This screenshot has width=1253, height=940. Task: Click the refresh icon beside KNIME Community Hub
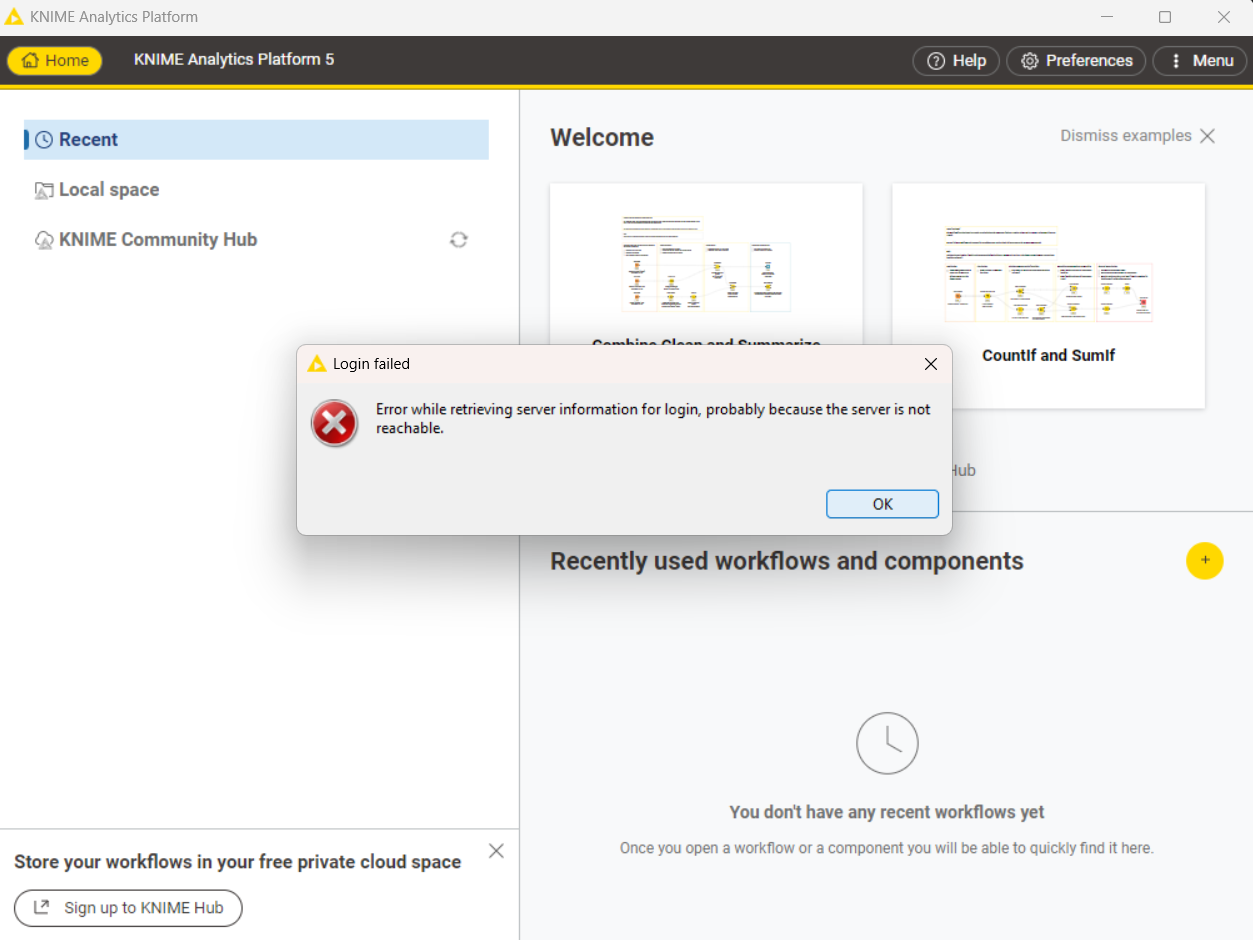tap(459, 240)
